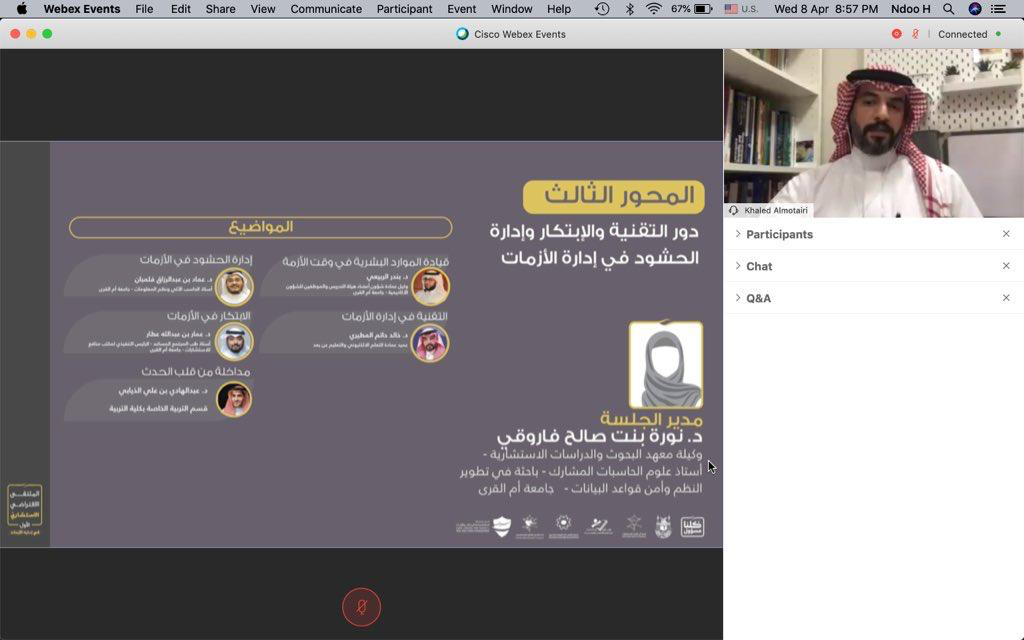Click the date and time in menu bar
Viewport: 1024px width, 640px height.
tap(826, 9)
